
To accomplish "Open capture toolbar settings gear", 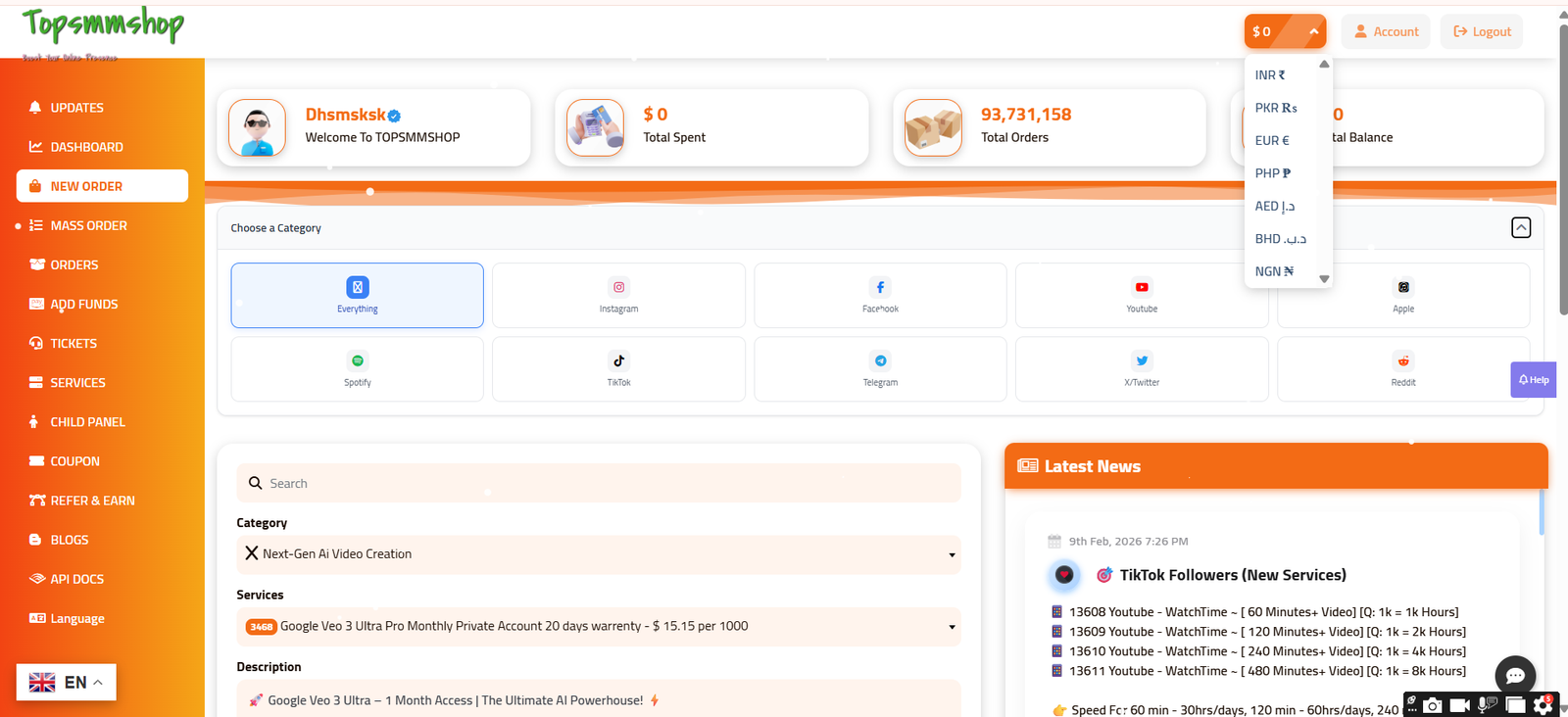I will (x=1543, y=705).
